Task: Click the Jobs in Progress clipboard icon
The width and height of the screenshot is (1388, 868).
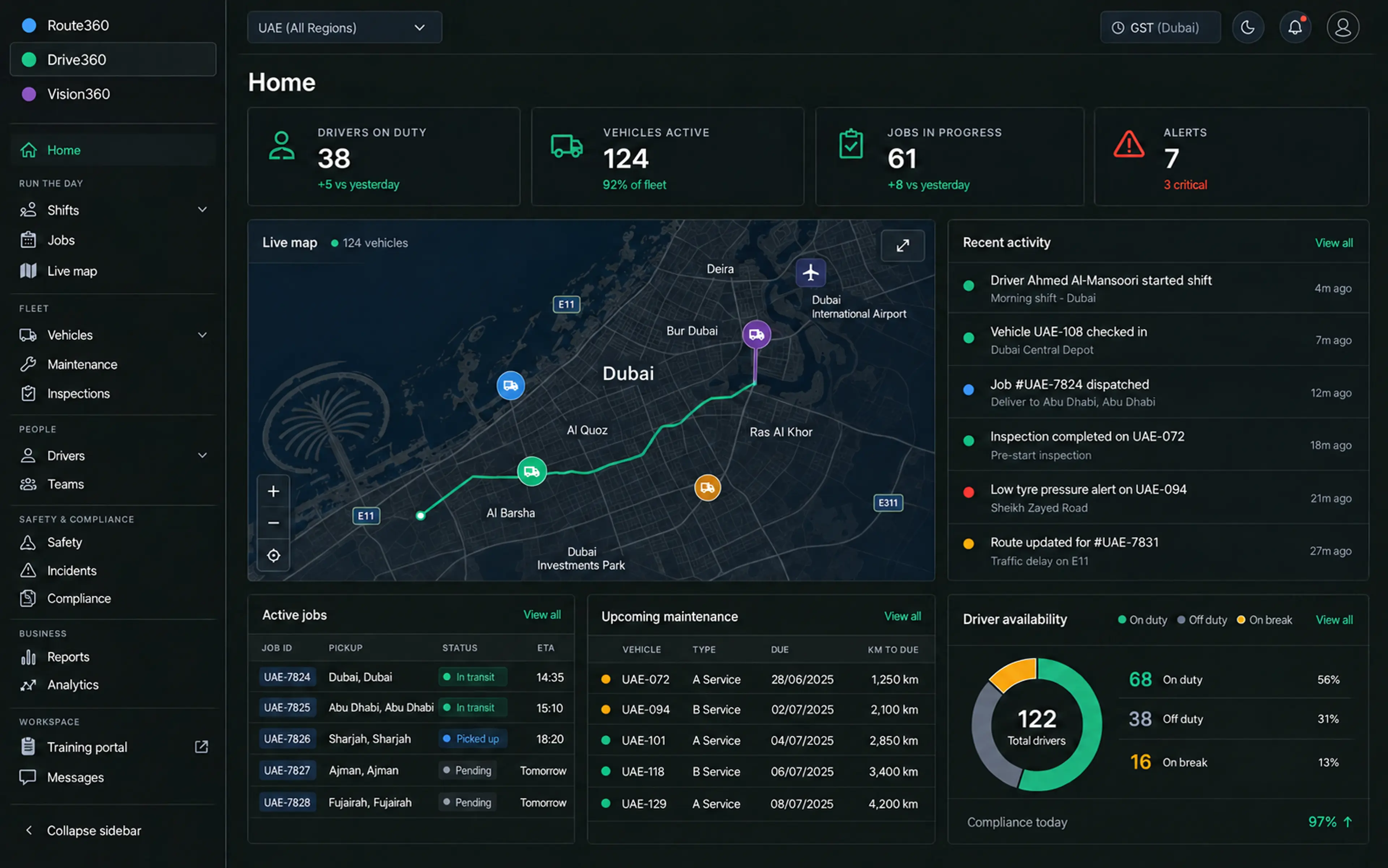Action: [x=851, y=143]
